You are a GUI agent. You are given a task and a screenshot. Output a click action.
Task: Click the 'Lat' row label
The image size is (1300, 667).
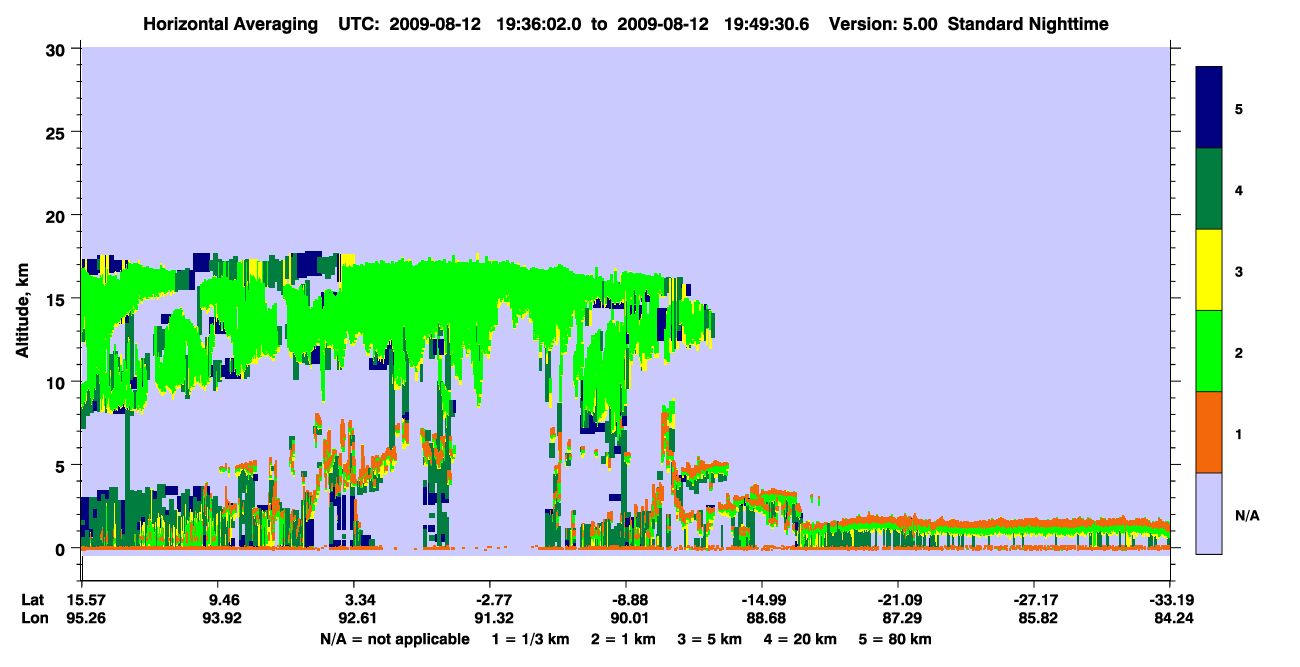(33, 600)
